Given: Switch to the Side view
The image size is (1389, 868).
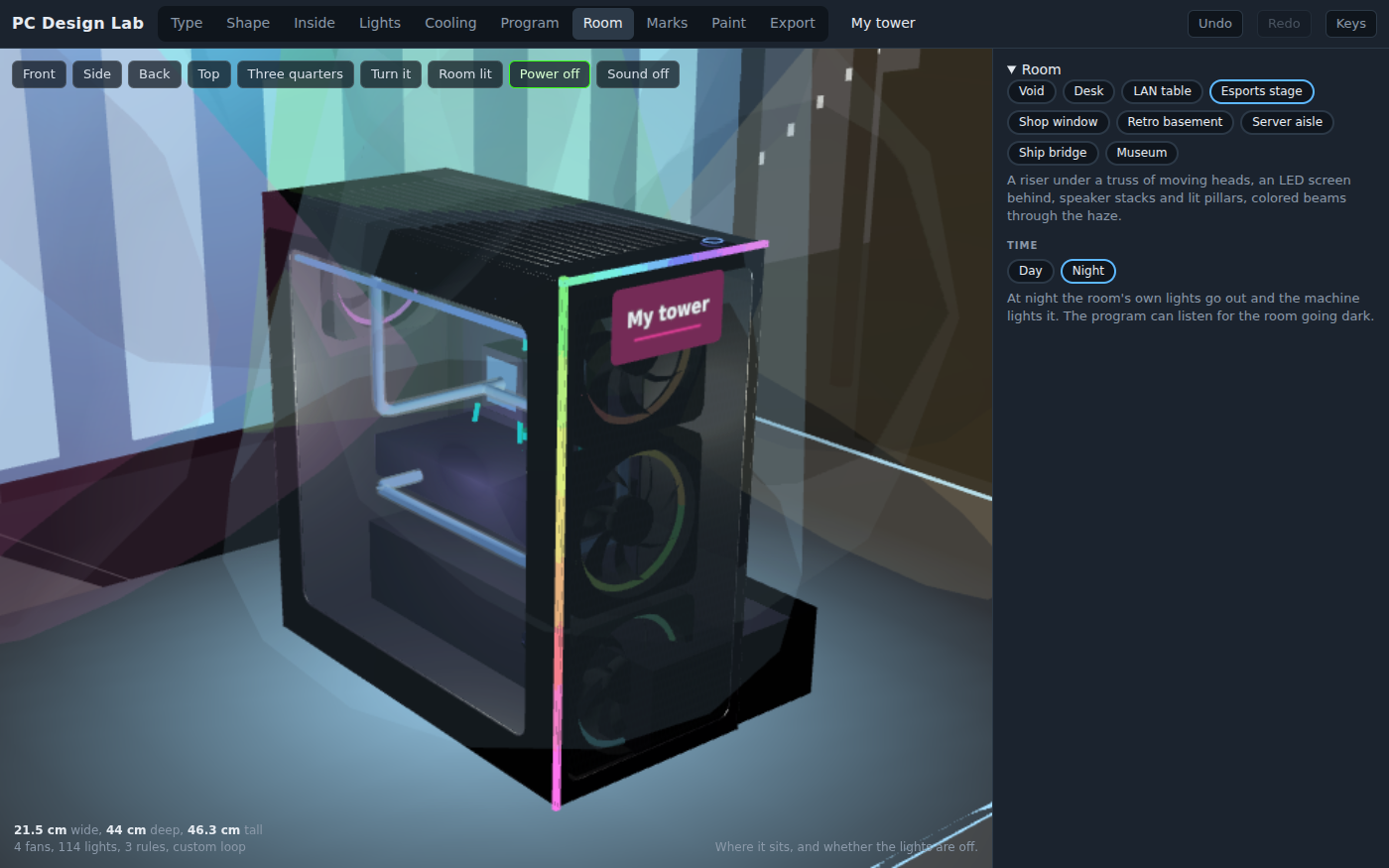Looking at the screenshot, I should (x=97, y=74).
